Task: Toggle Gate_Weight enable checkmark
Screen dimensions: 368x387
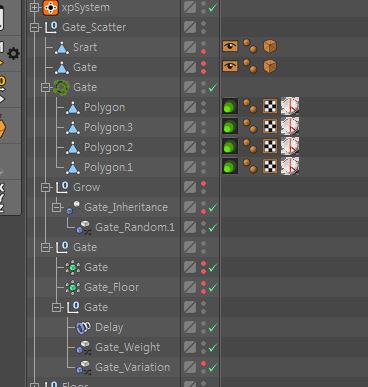Action: click(212, 348)
